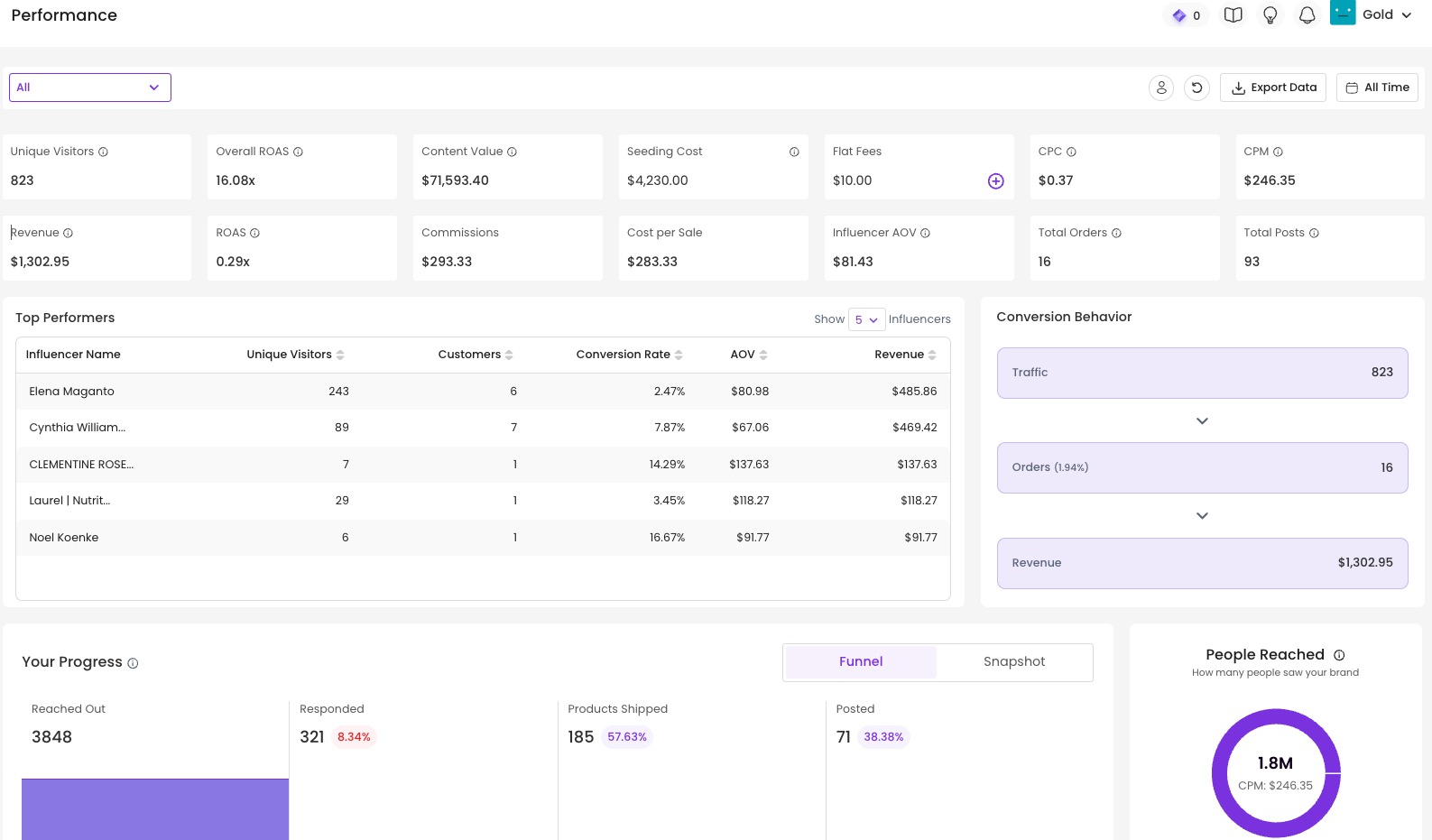Sort table by Unique Visitors
The width and height of the screenshot is (1432, 840).
click(x=340, y=355)
